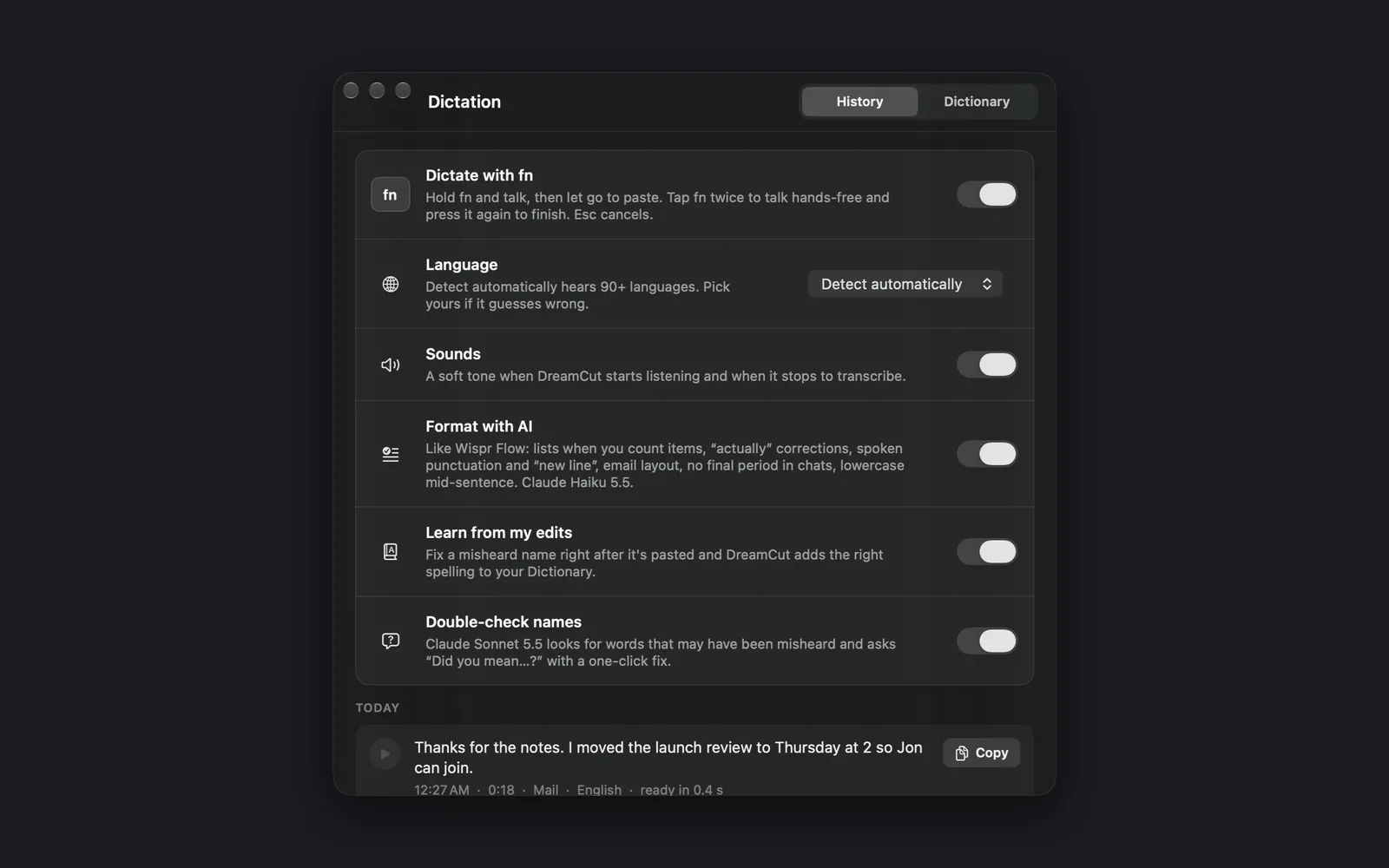Disable the Format with AI switch
The width and height of the screenshot is (1389, 868).
(x=987, y=454)
